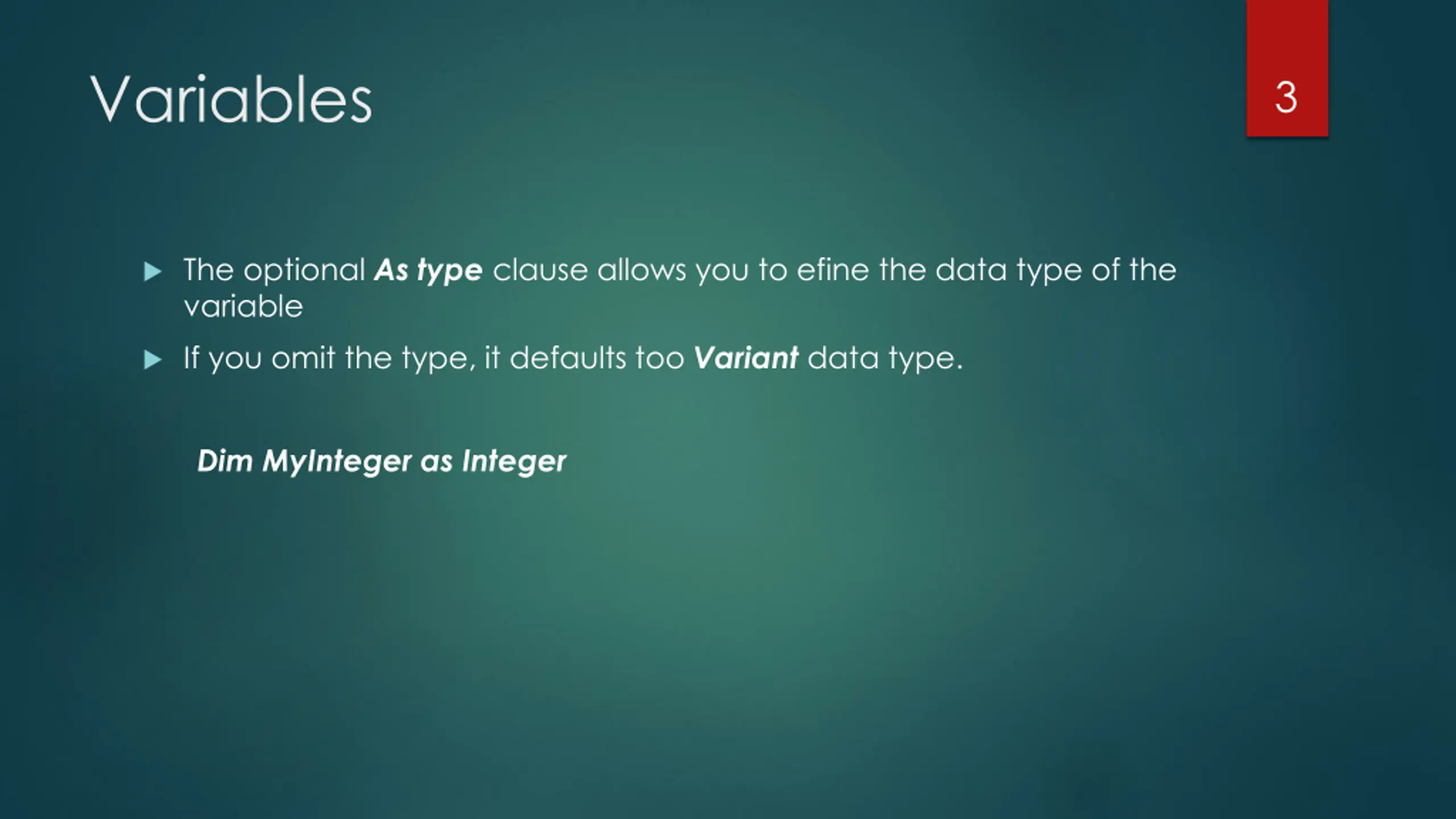The width and height of the screenshot is (1456, 819).
Task: Click the word "variable" on the wrapped line
Action: coord(243,307)
